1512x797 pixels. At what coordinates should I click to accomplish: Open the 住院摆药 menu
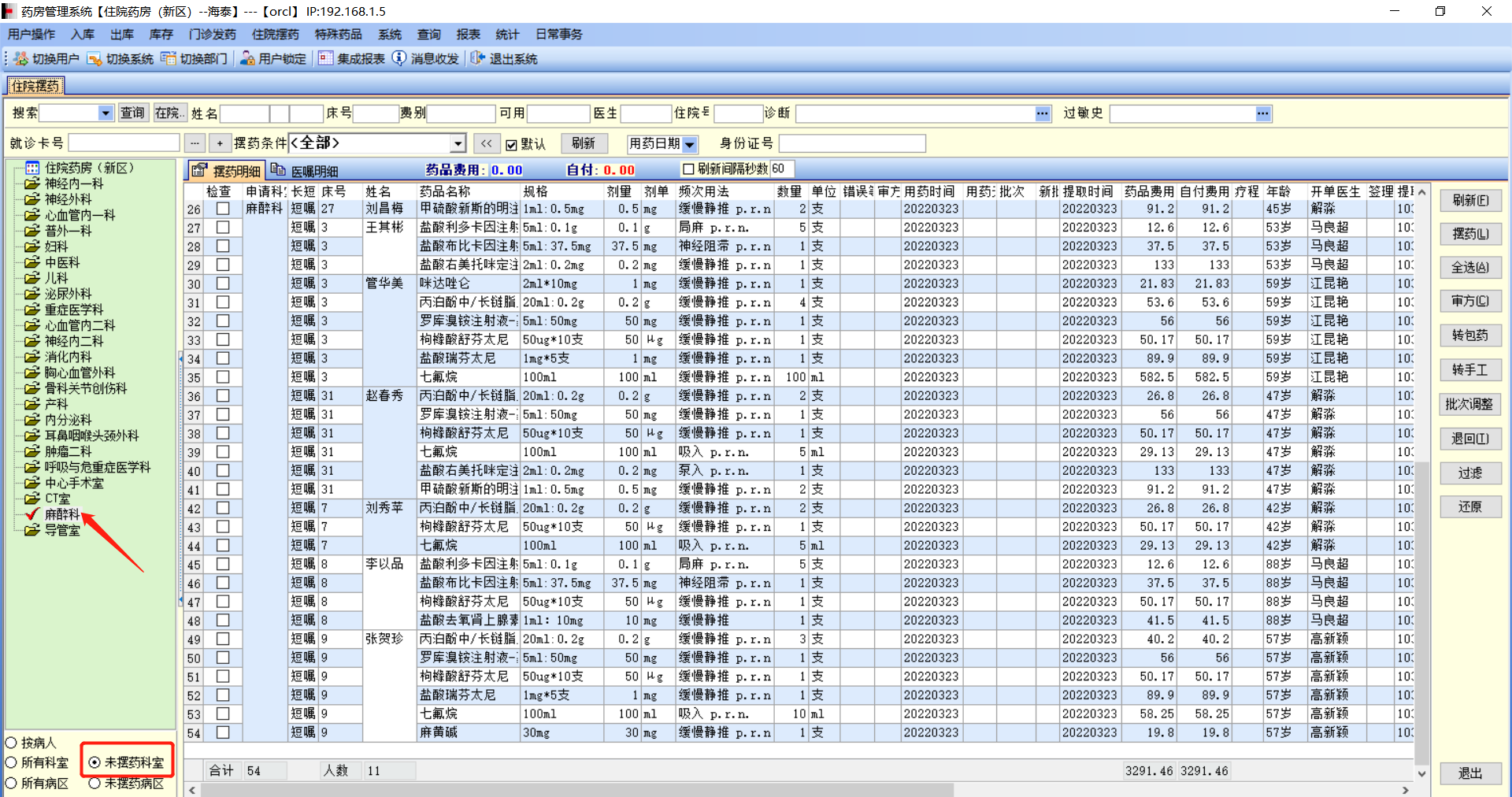click(276, 35)
